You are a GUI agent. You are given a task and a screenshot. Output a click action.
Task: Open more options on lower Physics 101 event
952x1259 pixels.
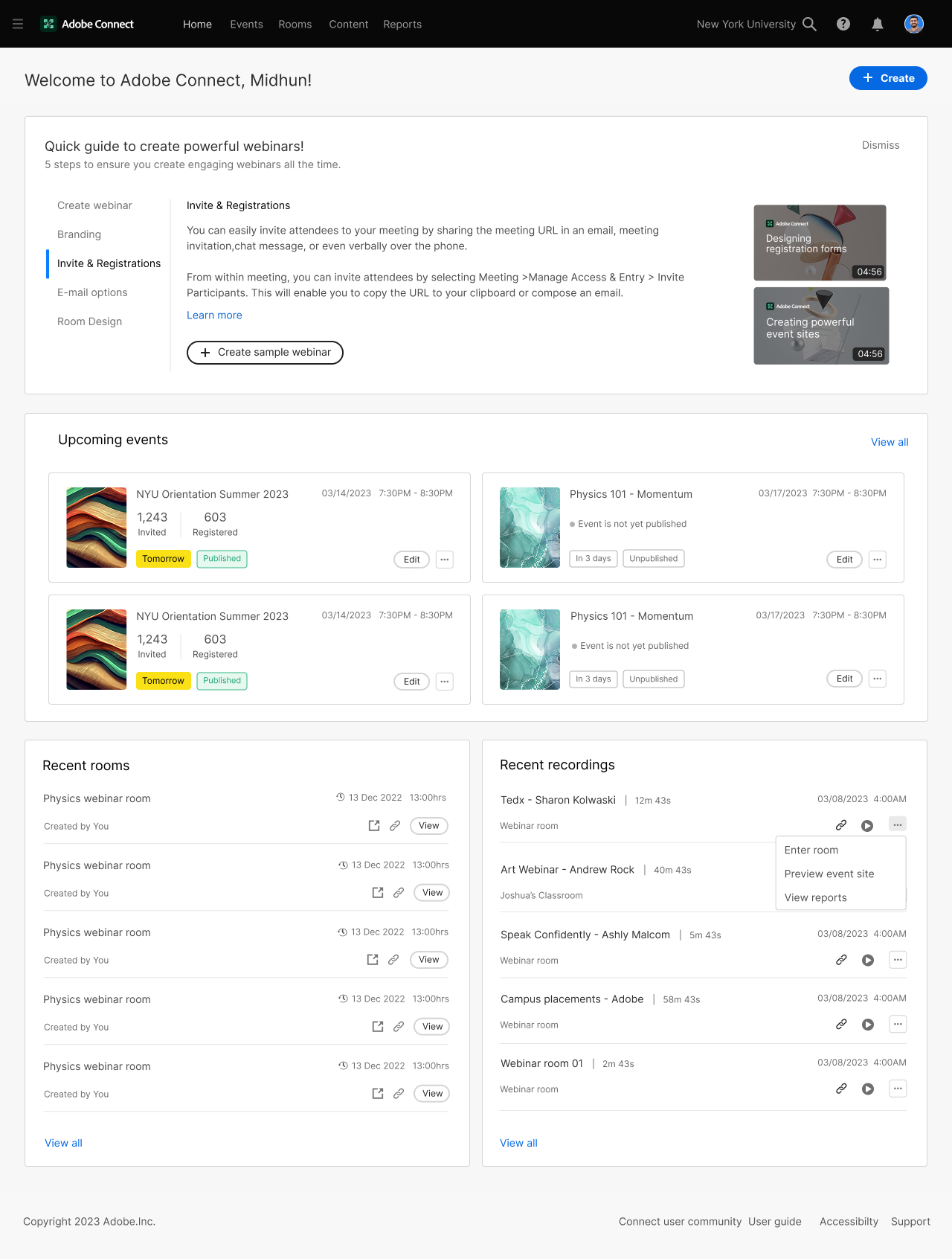pyautogui.click(x=878, y=678)
